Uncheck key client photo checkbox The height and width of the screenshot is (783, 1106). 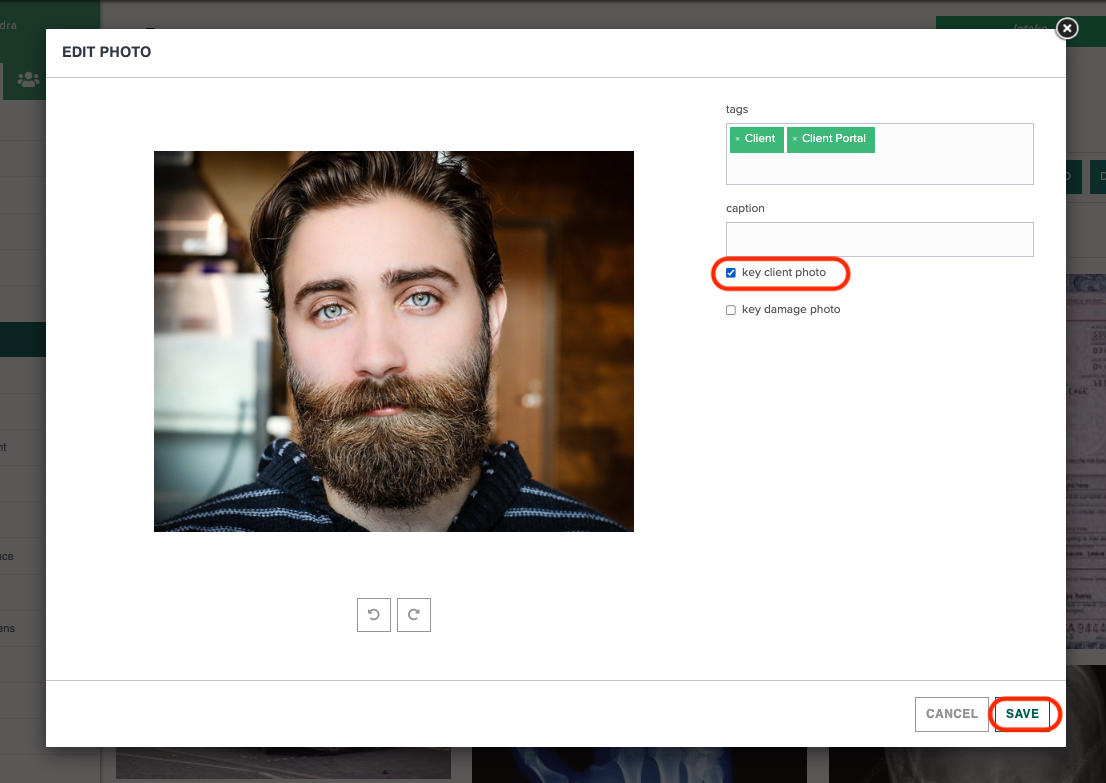[731, 273]
